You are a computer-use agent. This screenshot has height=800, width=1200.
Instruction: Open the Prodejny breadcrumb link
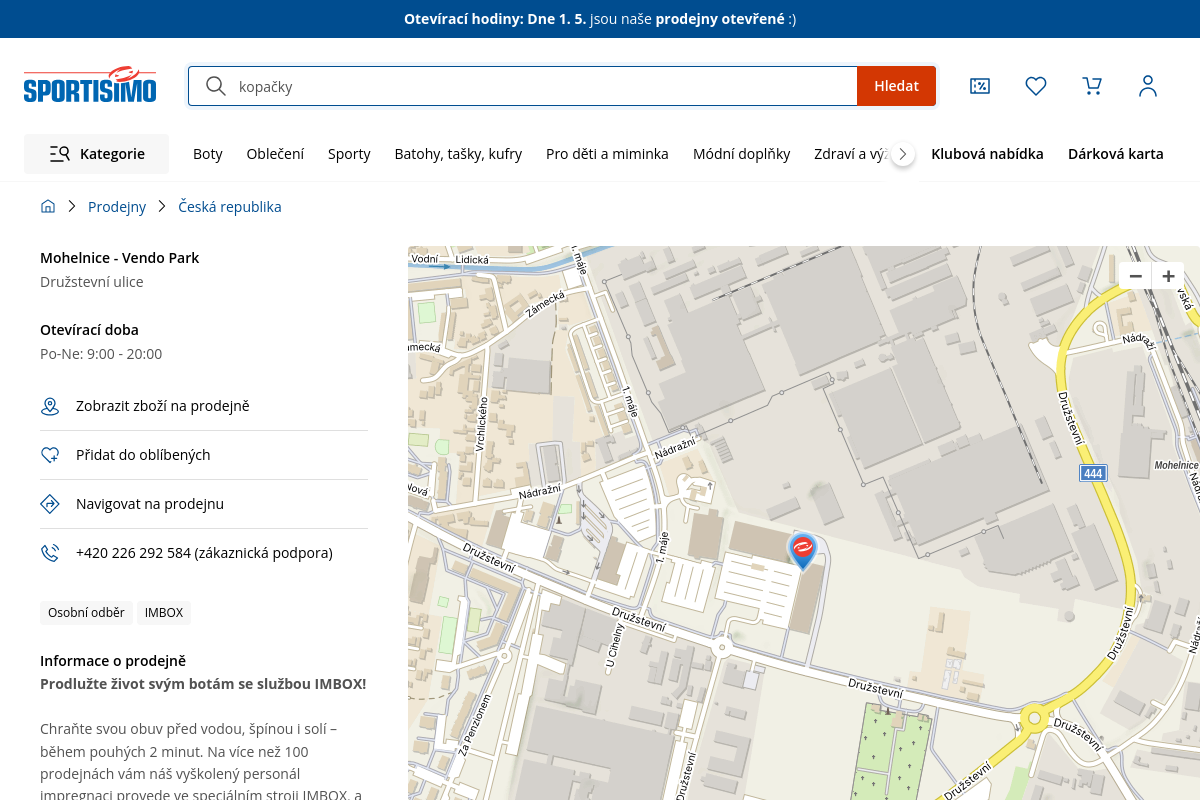pos(117,207)
